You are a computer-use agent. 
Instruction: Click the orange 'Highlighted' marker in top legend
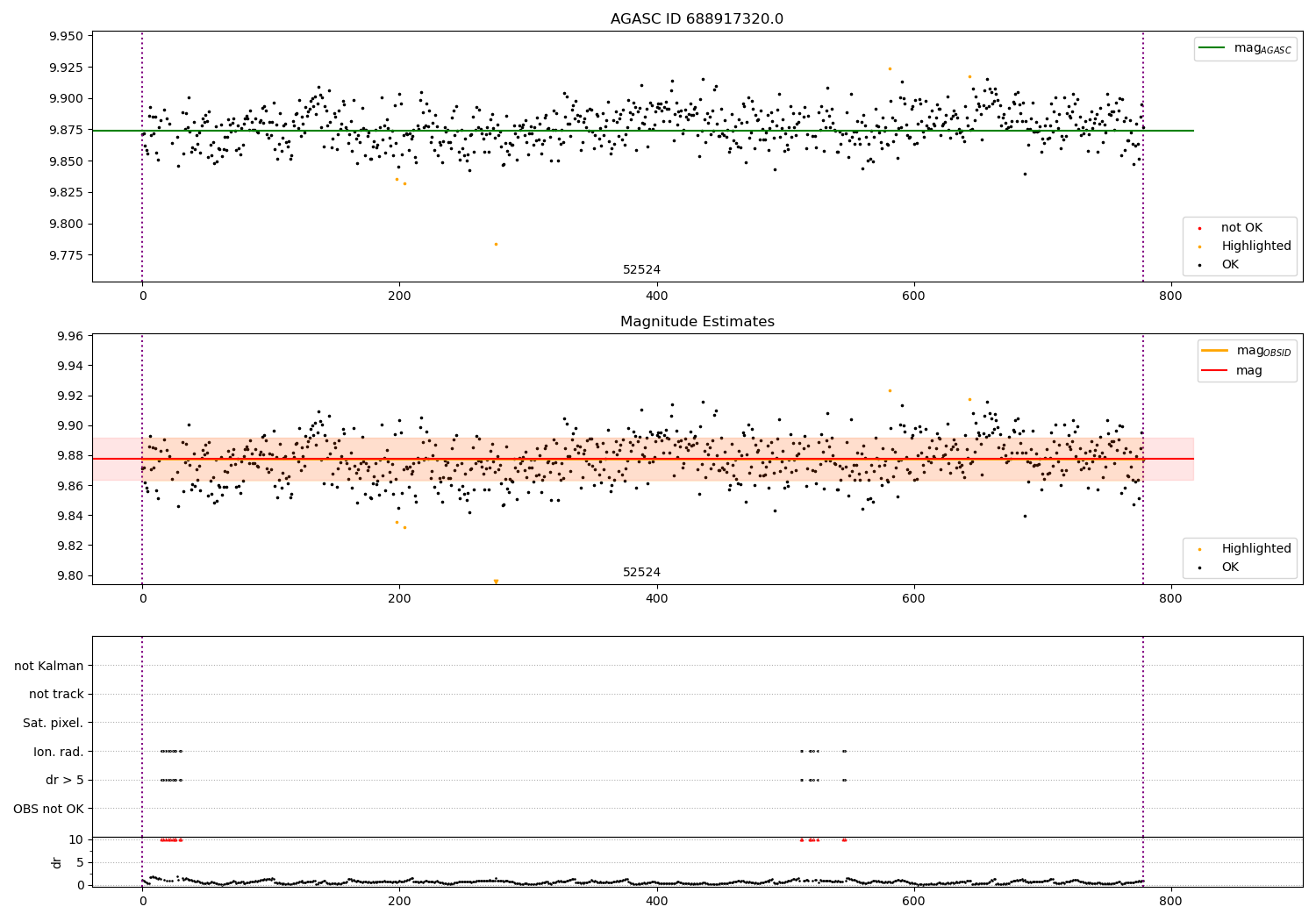(1199, 246)
